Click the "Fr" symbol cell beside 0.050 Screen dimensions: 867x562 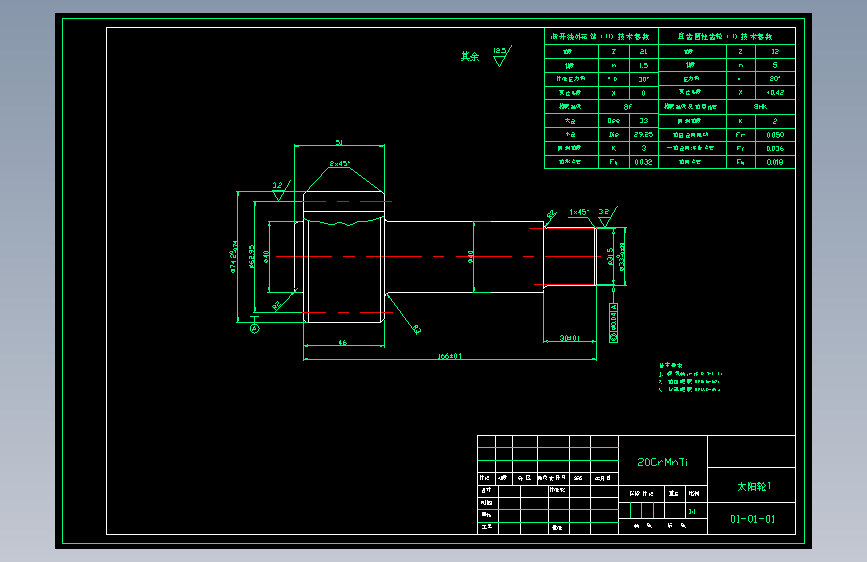pyautogui.click(x=740, y=134)
